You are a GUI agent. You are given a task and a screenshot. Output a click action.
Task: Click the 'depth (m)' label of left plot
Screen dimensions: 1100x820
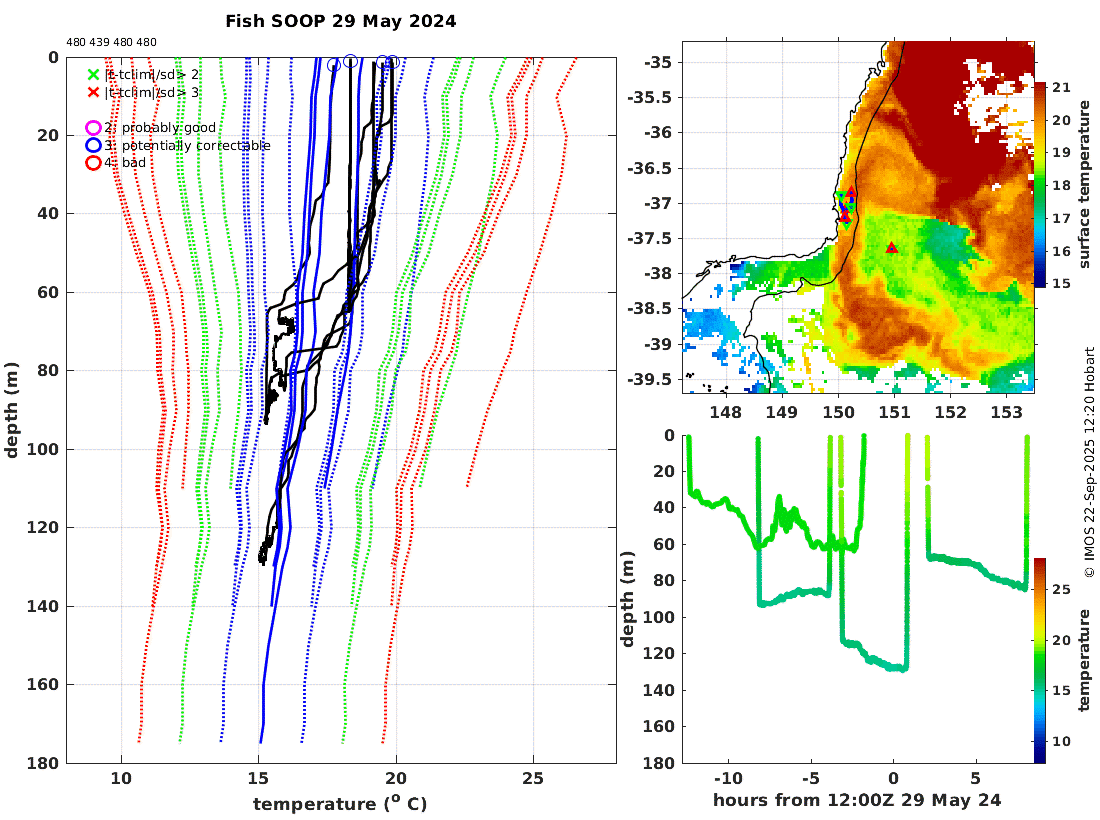11,410
